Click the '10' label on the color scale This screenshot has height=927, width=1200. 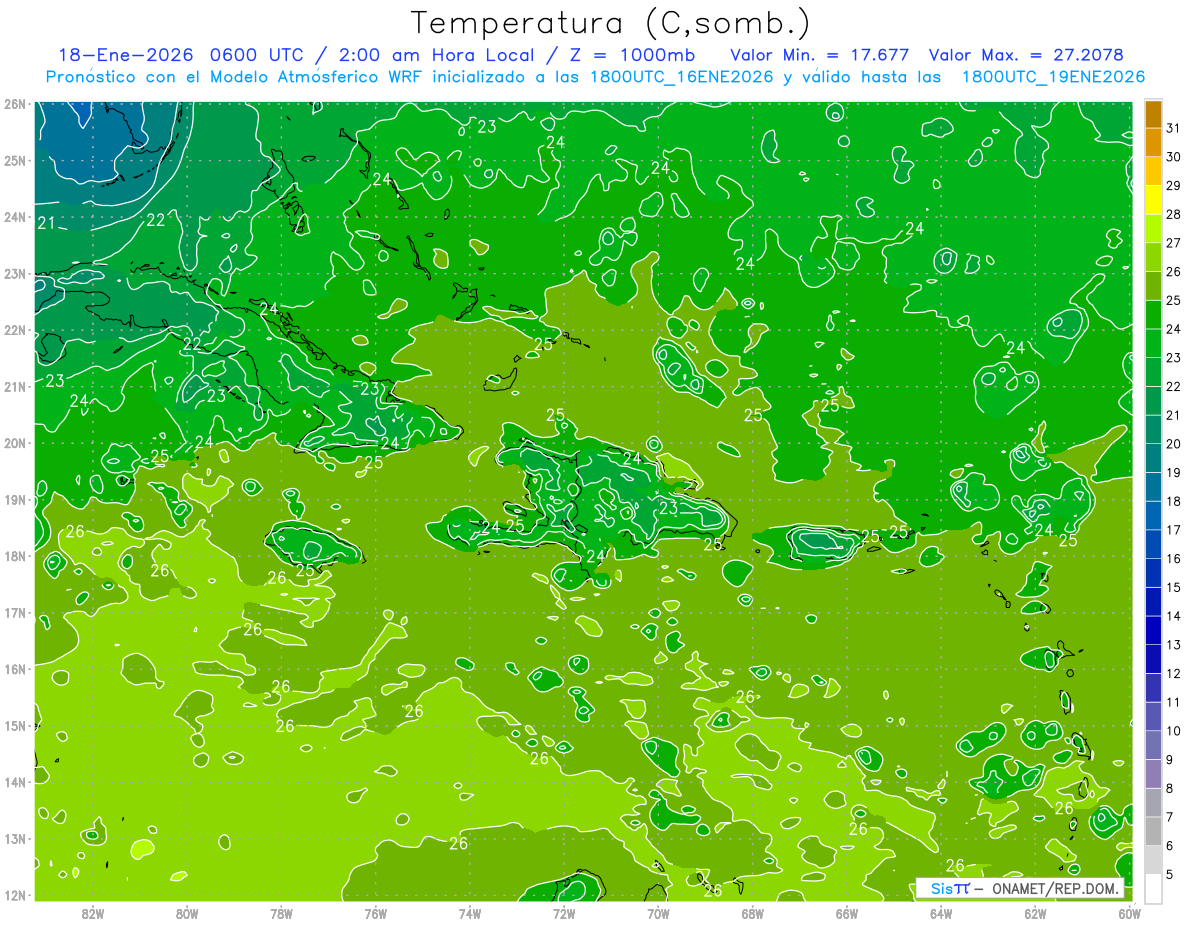click(1174, 730)
